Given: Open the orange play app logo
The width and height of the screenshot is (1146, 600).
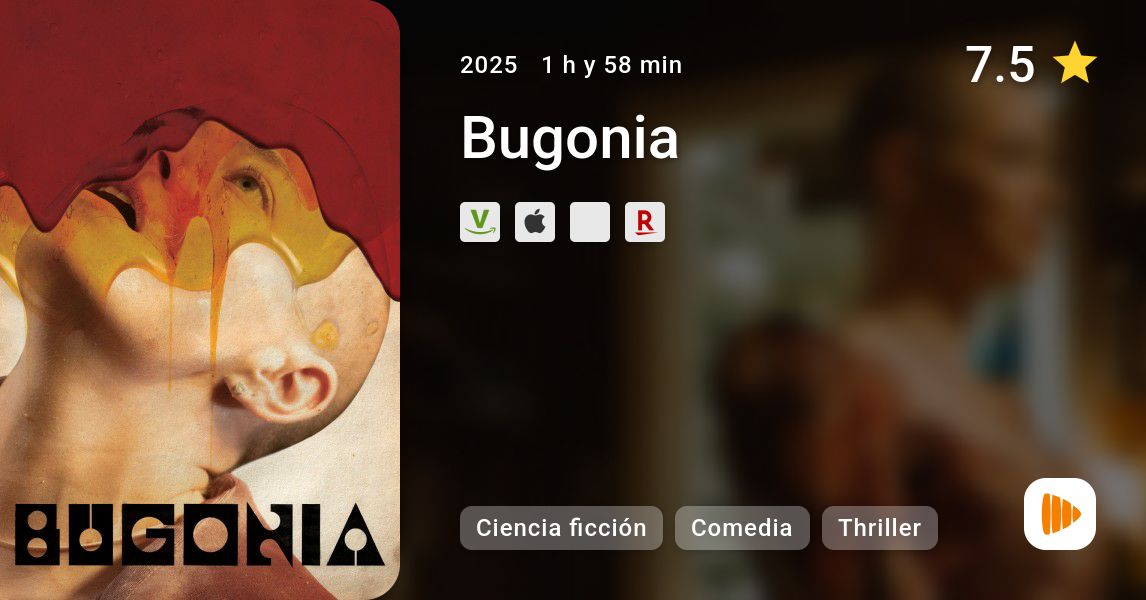Looking at the screenshot, I should point(1060,514).
